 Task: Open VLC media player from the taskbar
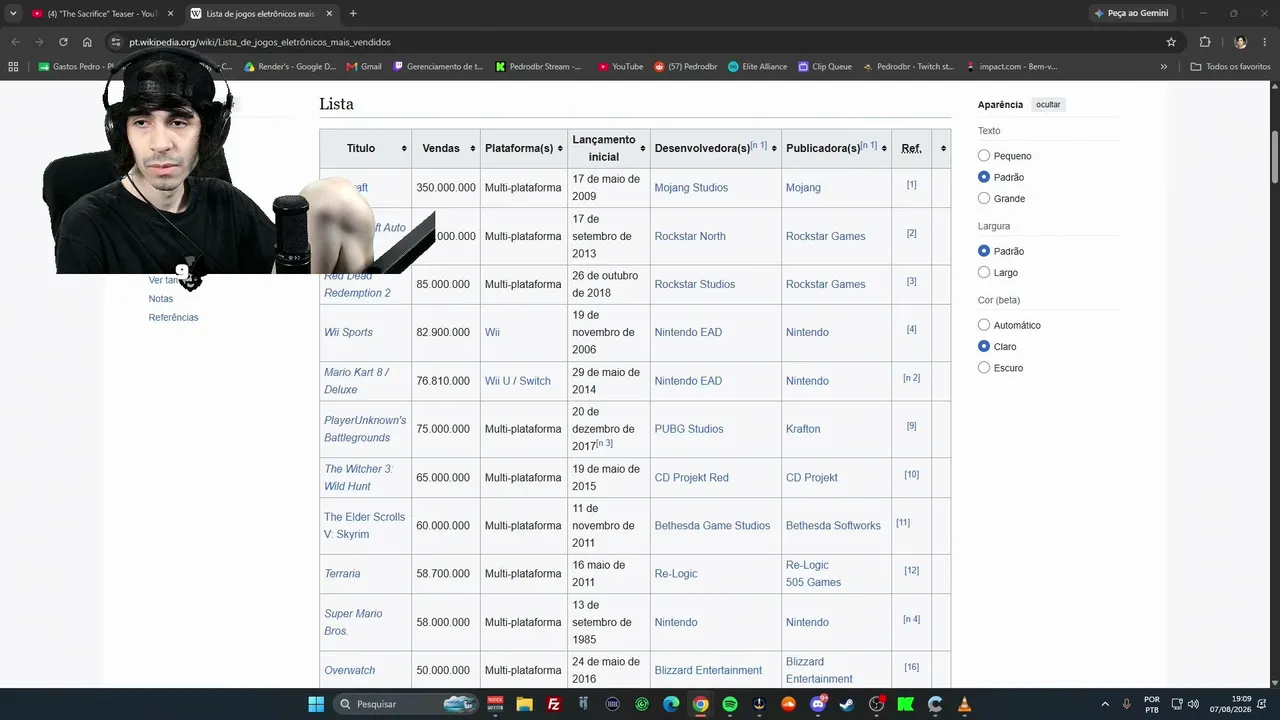[x=964, y=704]
